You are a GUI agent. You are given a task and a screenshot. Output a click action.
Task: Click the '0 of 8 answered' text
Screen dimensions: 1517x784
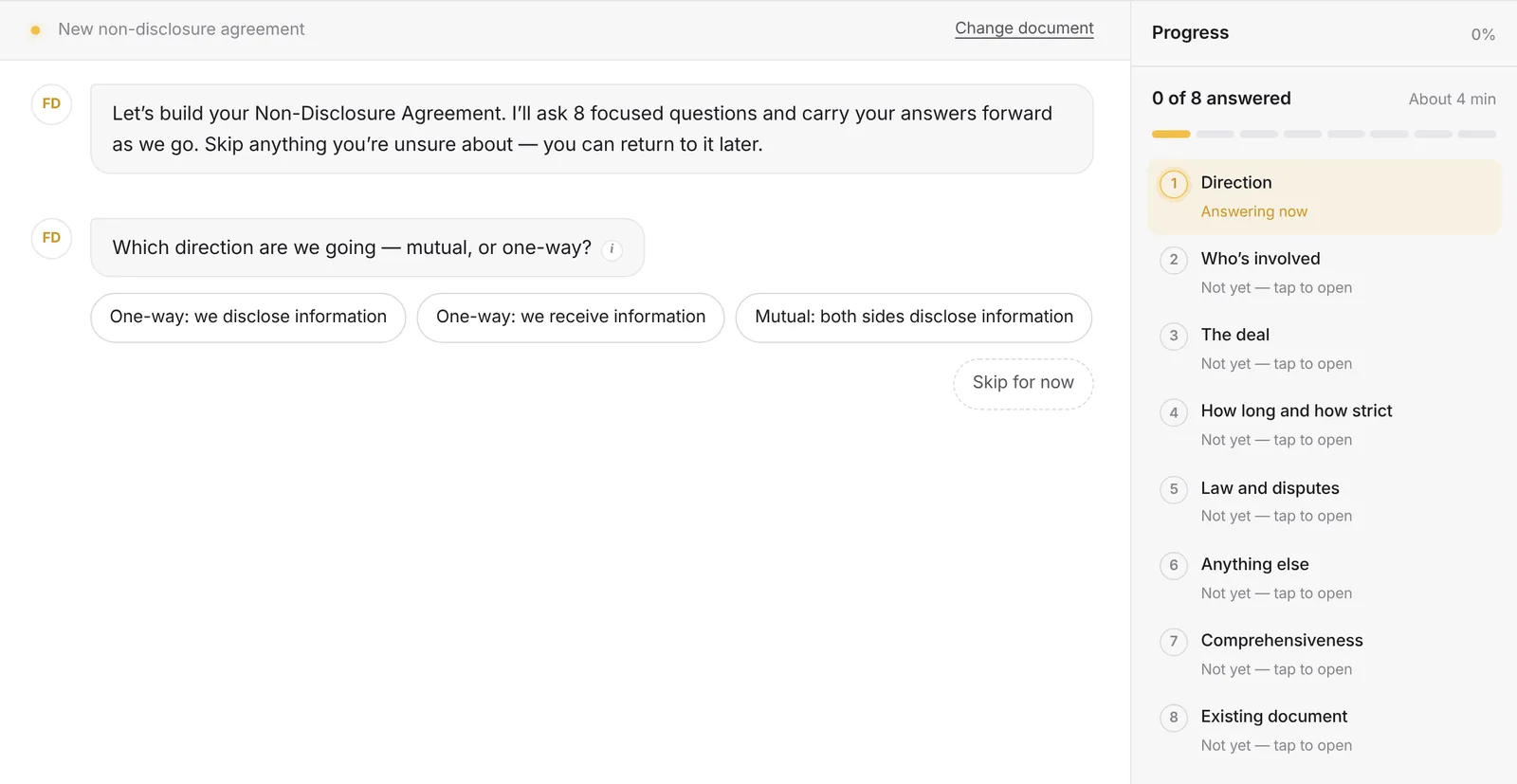pos(1221,99)
